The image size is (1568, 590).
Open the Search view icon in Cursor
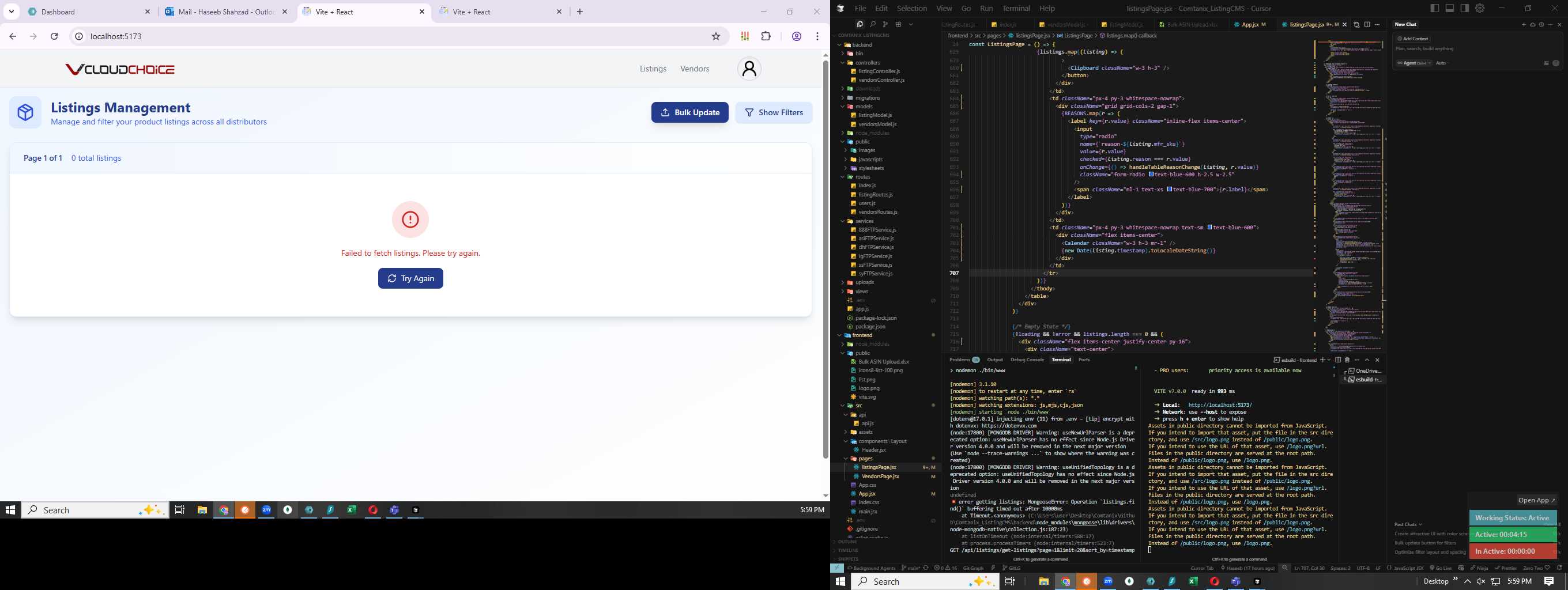coord(872,24)
